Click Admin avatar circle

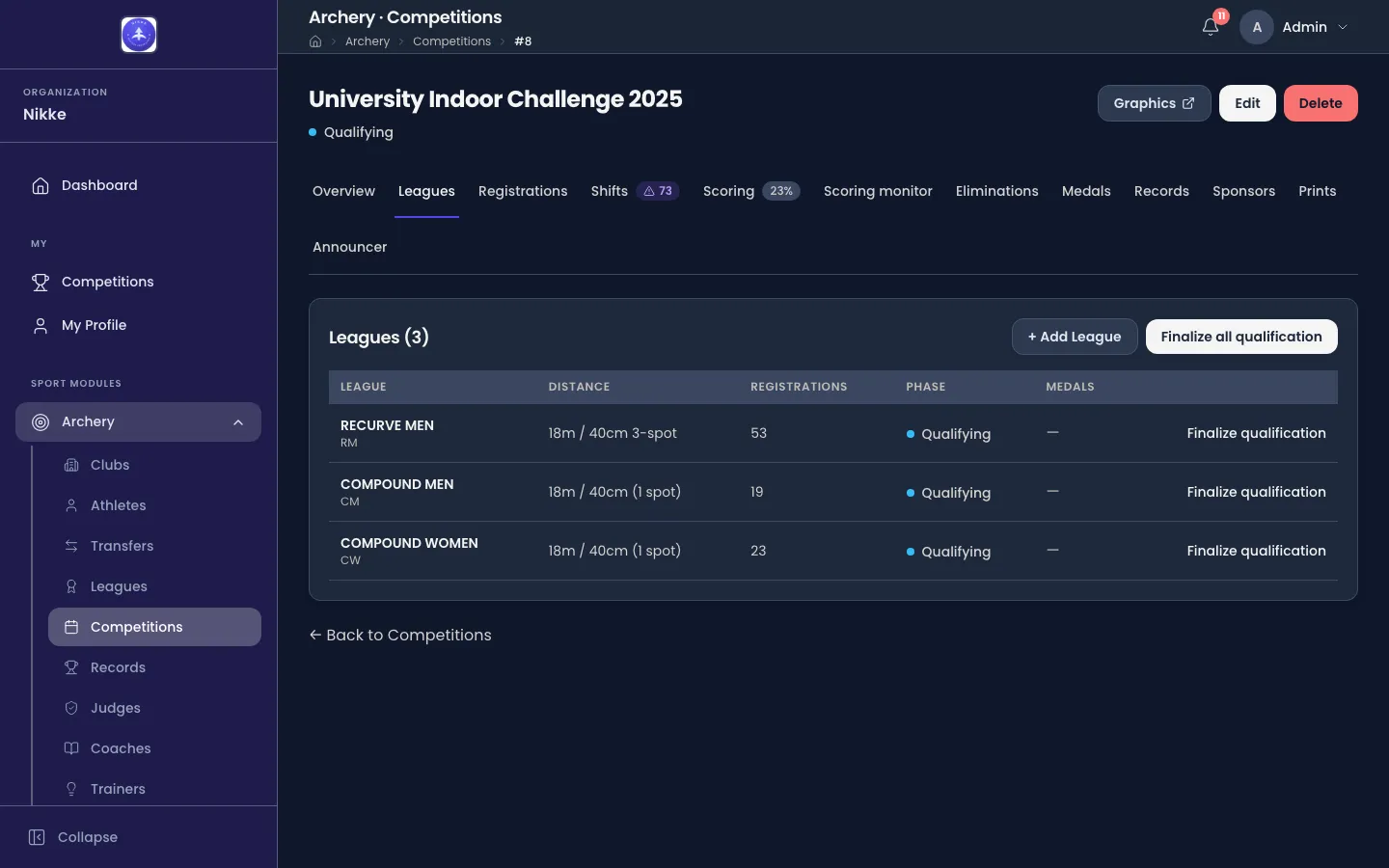[1257, 27]
